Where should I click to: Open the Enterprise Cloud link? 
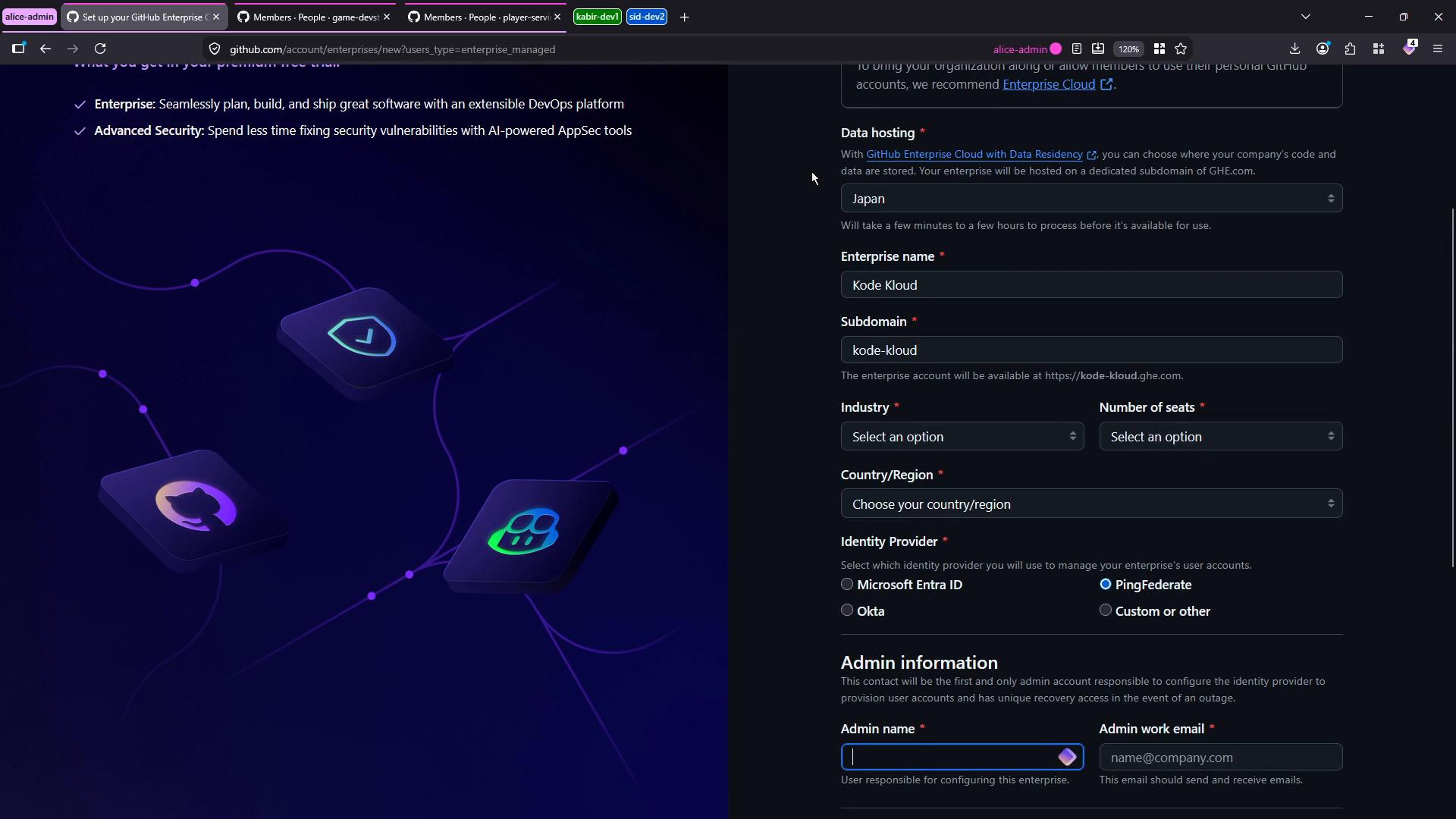click(x=1049, y=84)
